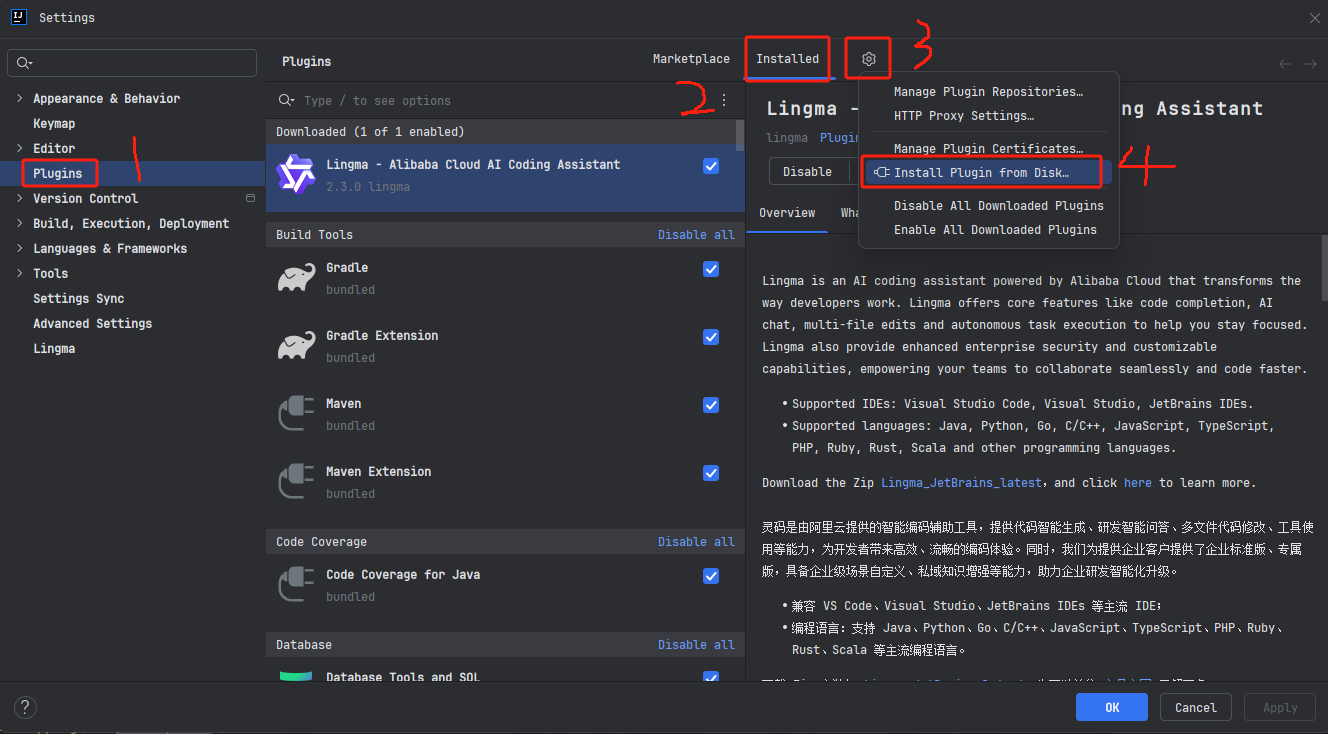Select Lingma in settings tree
The width and height of the screenshot is (1328, 734).
tap(54, 348)
